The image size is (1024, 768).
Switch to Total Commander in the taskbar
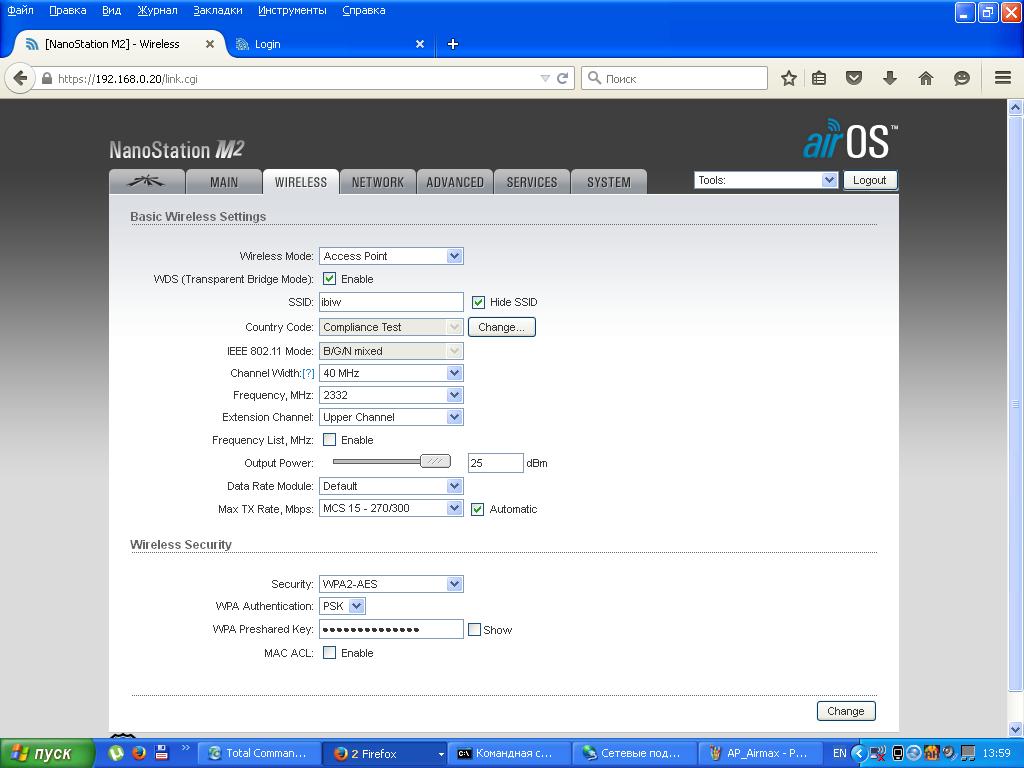click(259, 754)
